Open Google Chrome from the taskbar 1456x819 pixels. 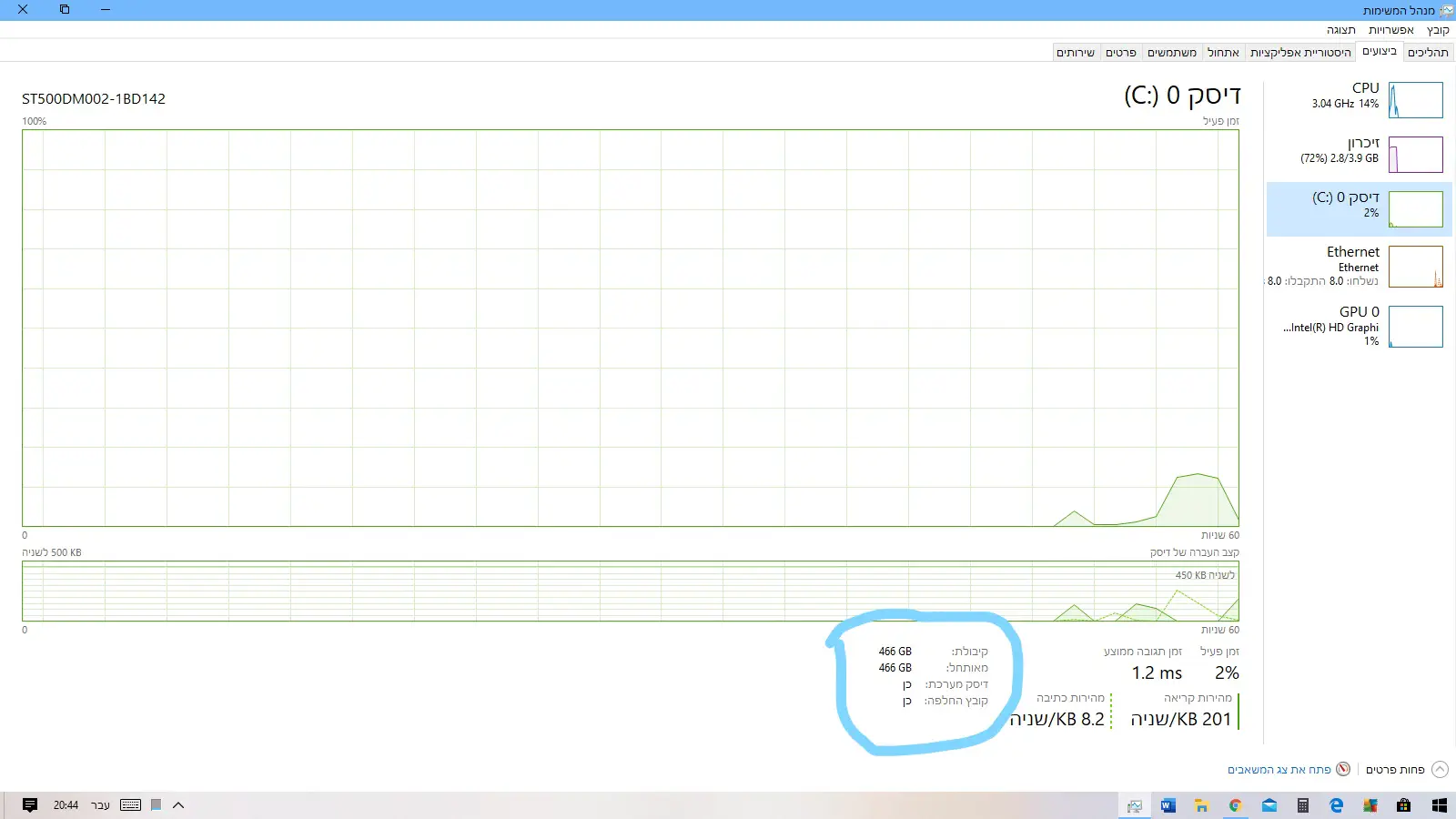coord(1235,805)
